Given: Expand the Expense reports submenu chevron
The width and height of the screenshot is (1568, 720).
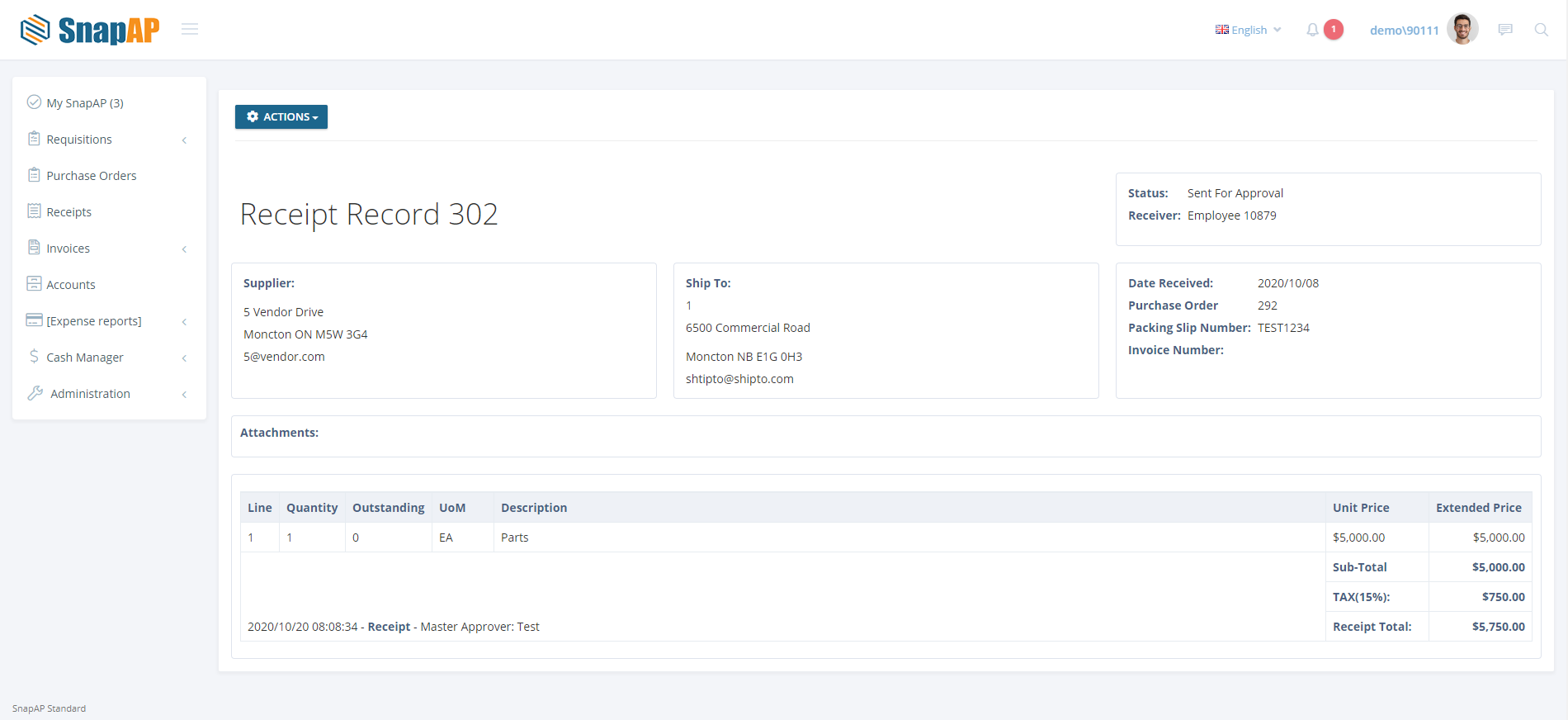Looking at the screenshot, I should tap(184, 321).
